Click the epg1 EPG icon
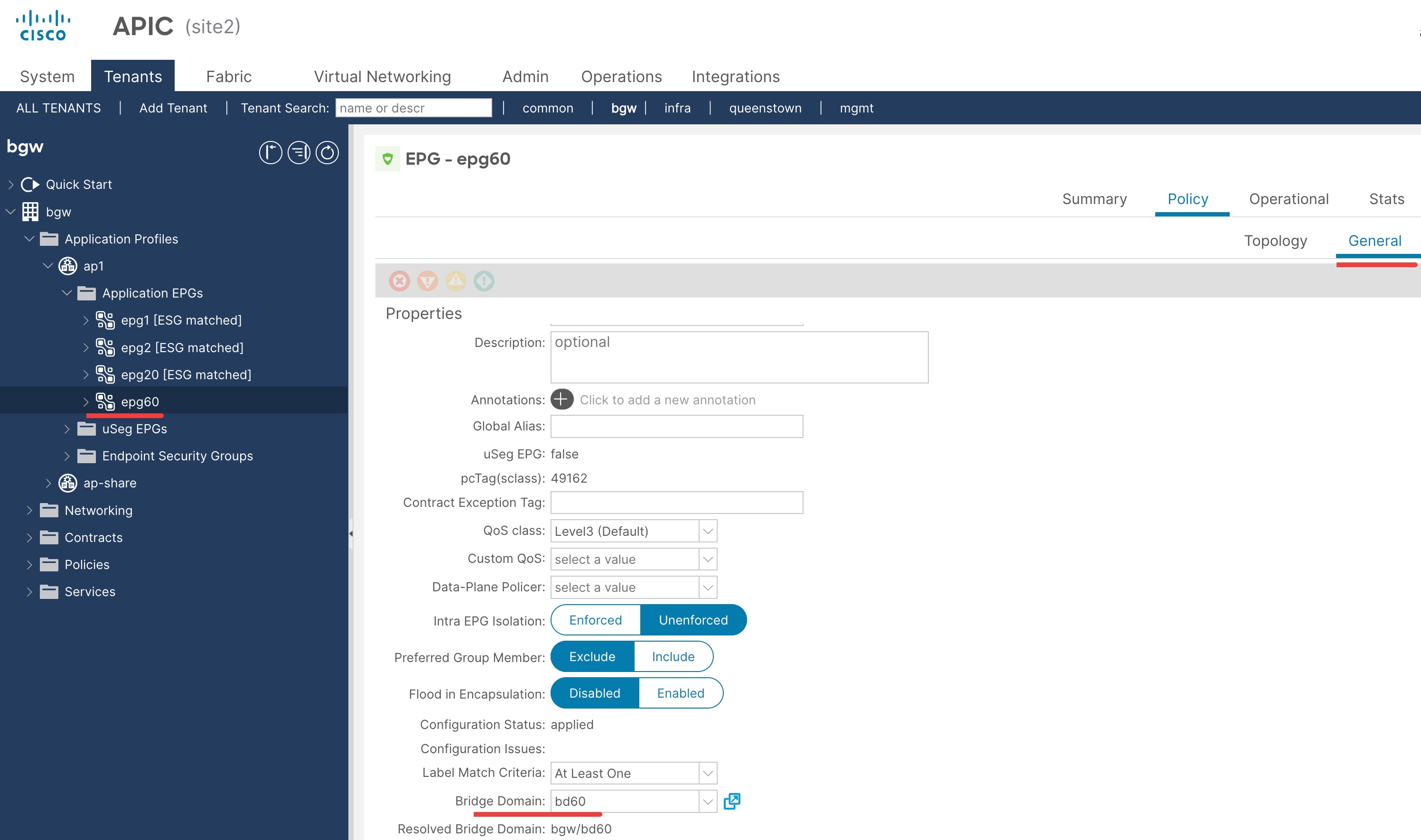Image resolution: width=1421 pixels, height=840 pixels. (x=105, y=320)
